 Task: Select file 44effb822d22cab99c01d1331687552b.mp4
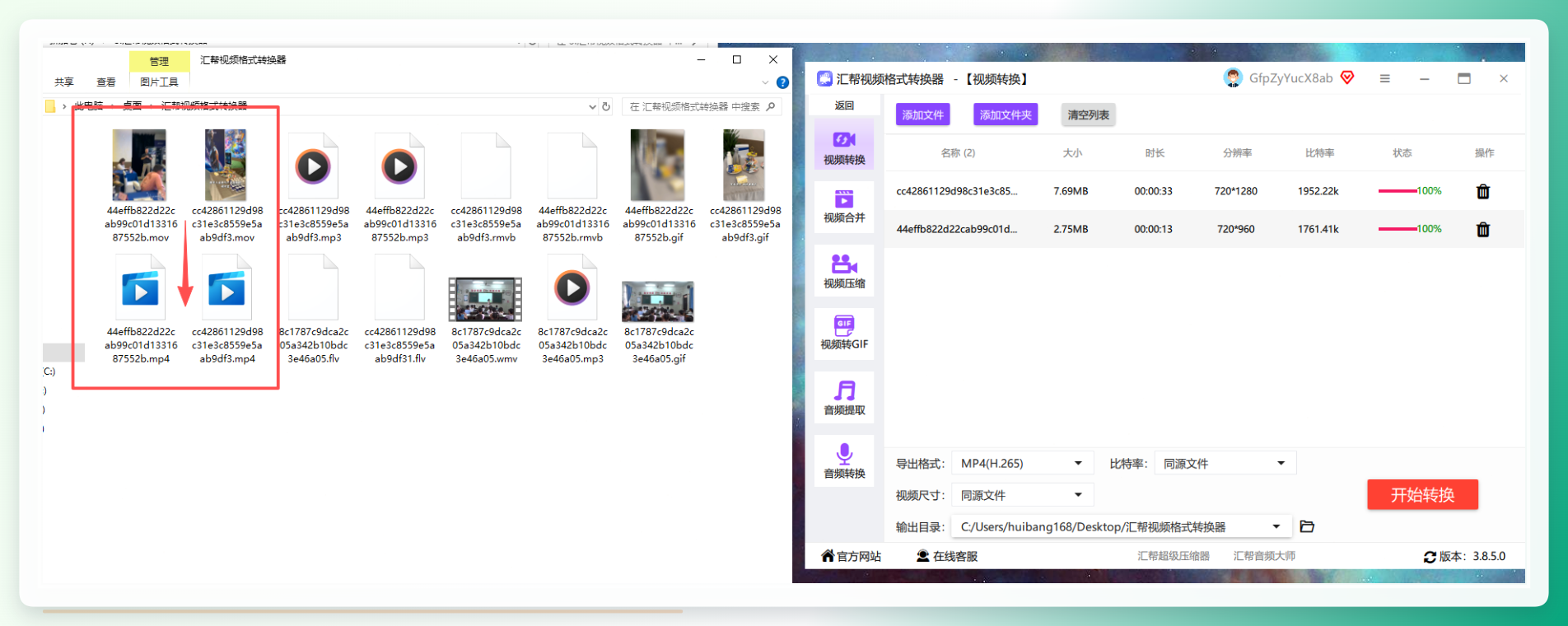[x=141, y=310]
